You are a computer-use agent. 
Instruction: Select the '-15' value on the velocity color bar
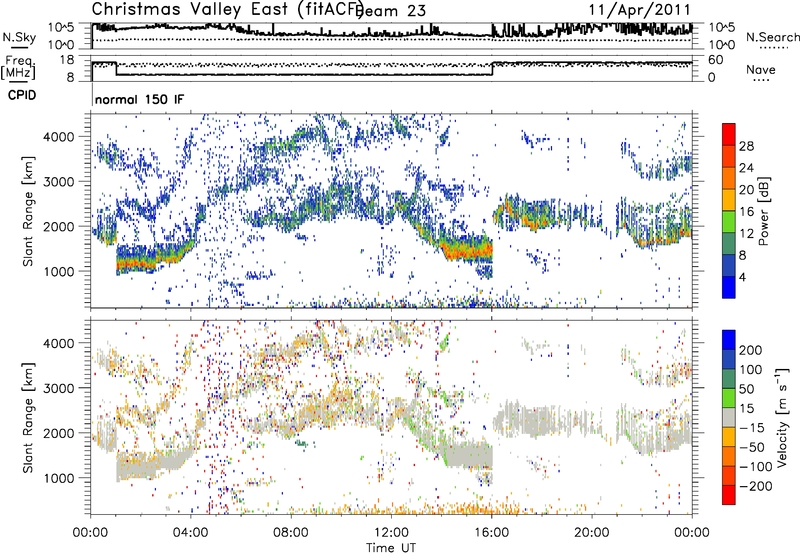pos(752,428)
